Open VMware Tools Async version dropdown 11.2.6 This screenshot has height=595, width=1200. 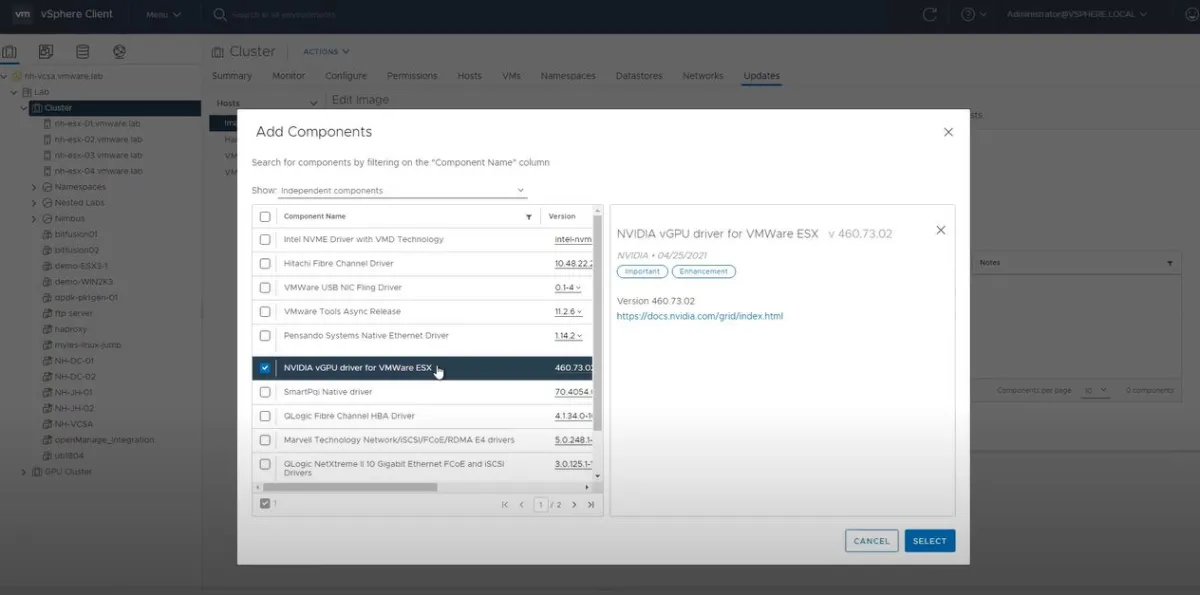pyautogui.click(x=569, y=312)
